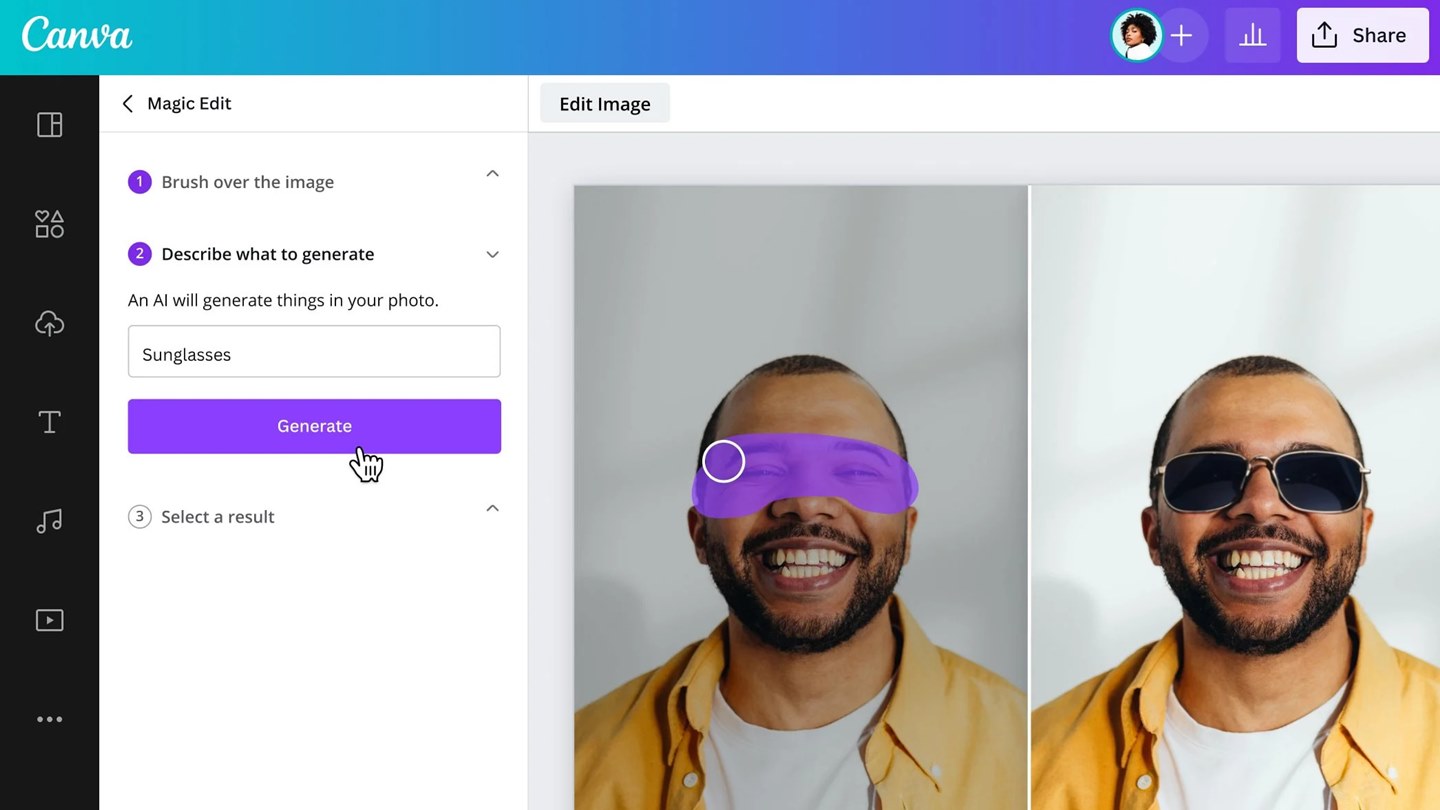Open the Uploads panel via cloud icon
The image size is (1440, 810).
click(49, 323)
